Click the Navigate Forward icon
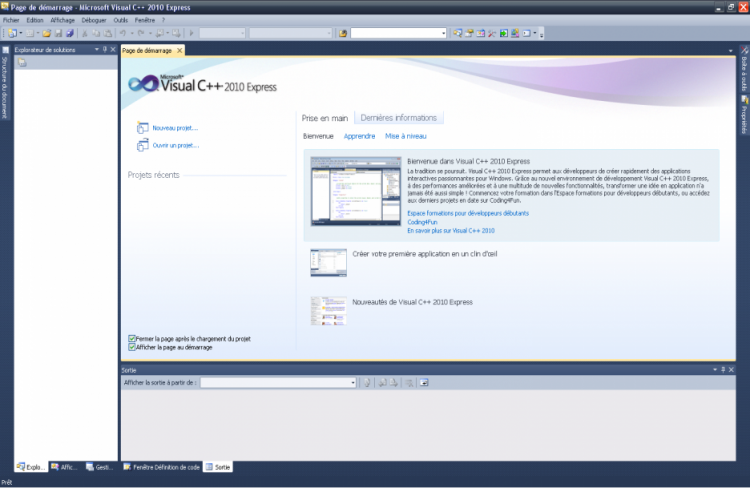The image size is (750, 488). [176, 33]
